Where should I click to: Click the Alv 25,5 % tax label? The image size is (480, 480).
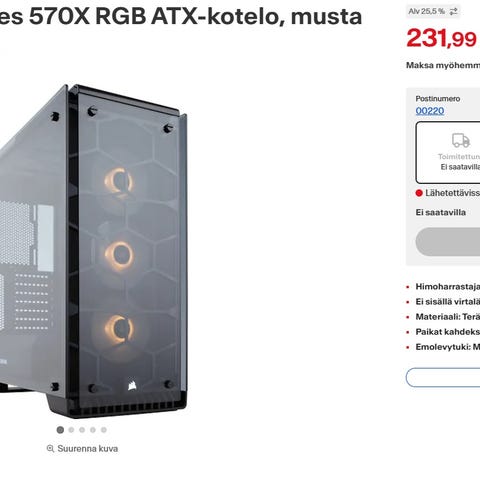427,12
